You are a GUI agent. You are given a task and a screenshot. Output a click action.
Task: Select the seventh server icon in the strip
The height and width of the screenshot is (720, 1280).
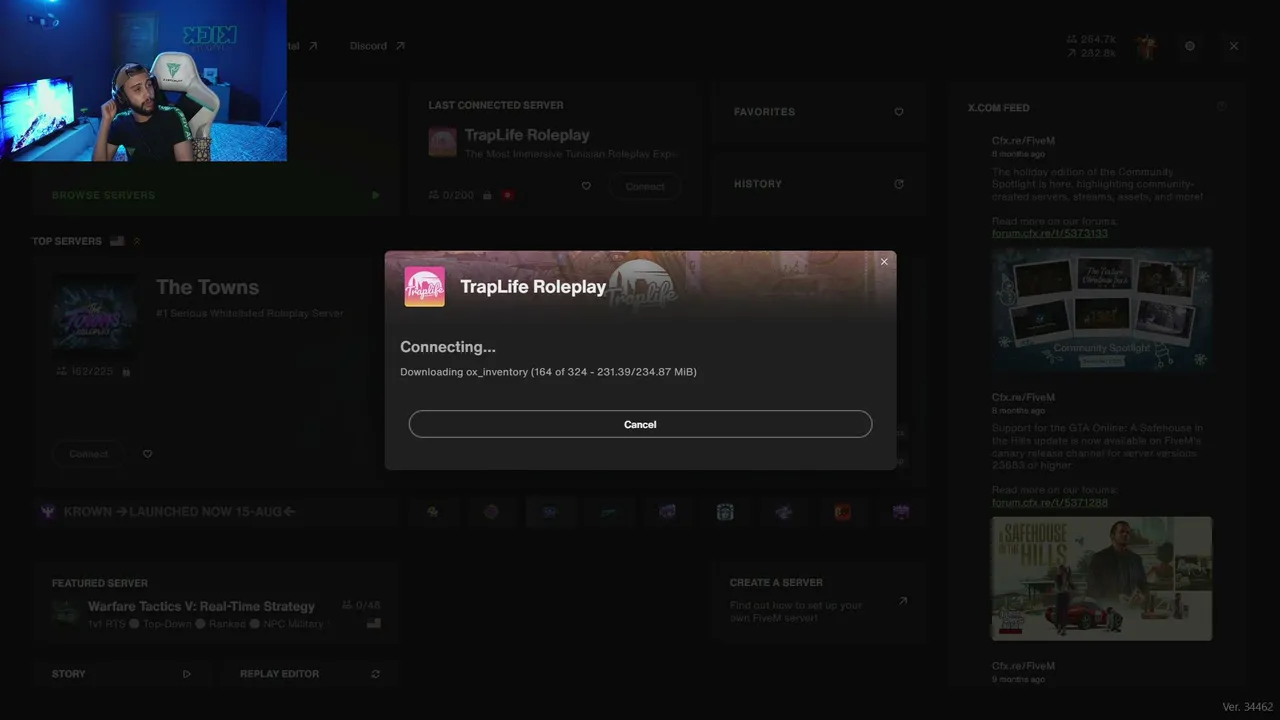click(x=784, y=512)
